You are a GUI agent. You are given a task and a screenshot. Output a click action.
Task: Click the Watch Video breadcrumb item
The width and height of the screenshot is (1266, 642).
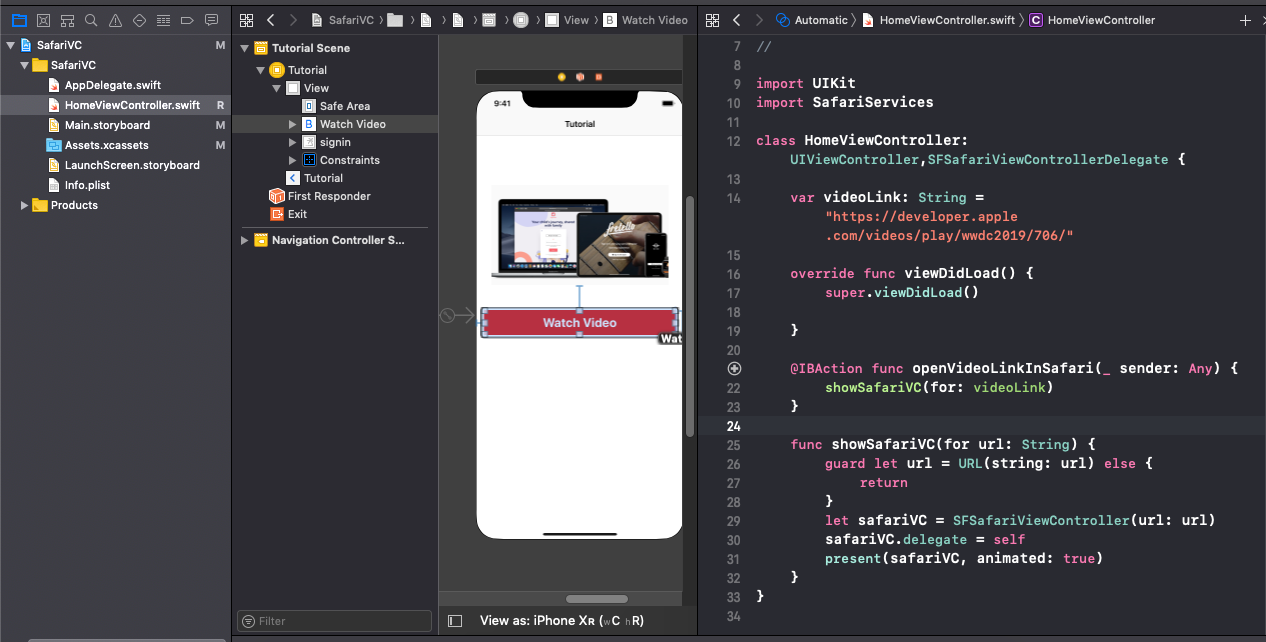[x=654, y=19]
